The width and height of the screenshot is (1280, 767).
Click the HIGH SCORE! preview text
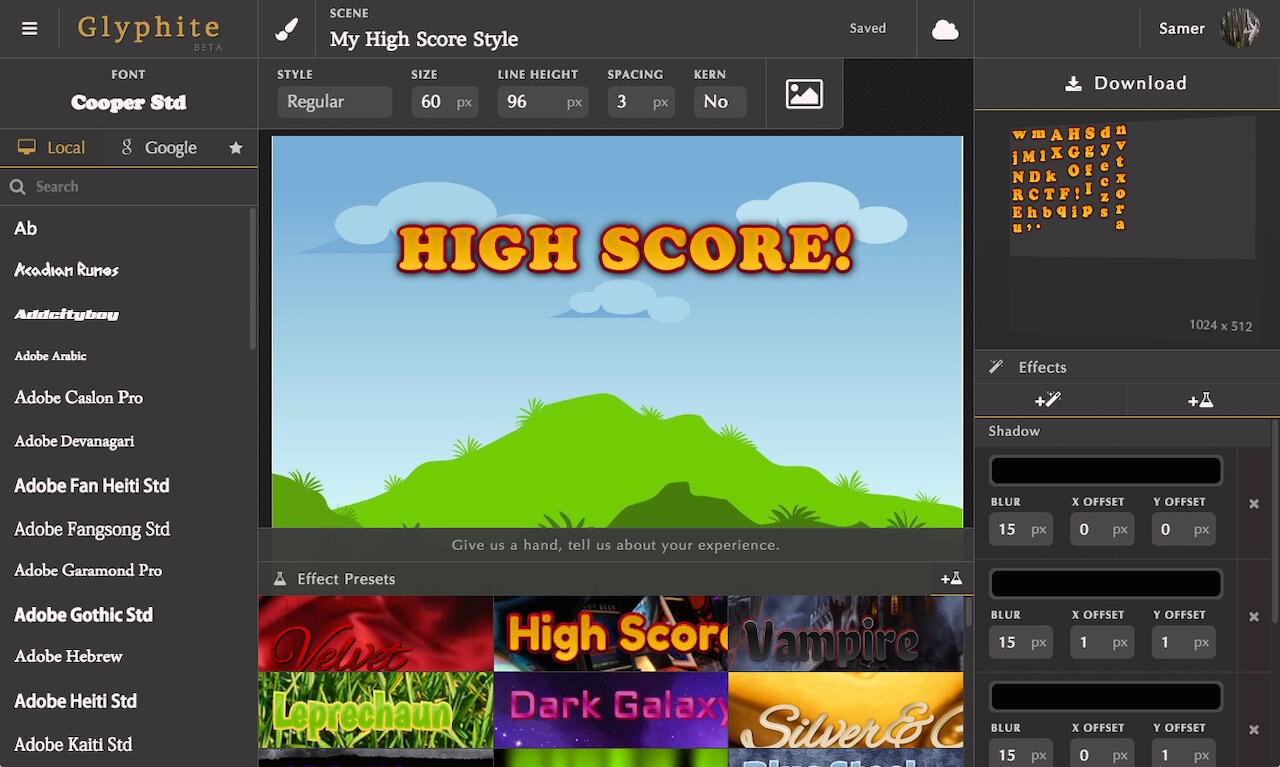point(625,250)
